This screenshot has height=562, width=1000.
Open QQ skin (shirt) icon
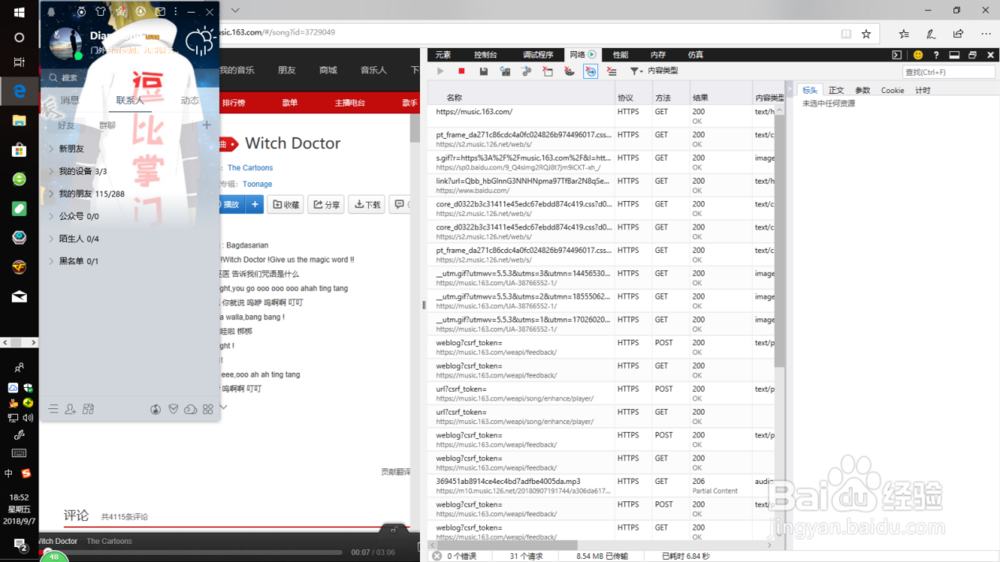(101, 11)
